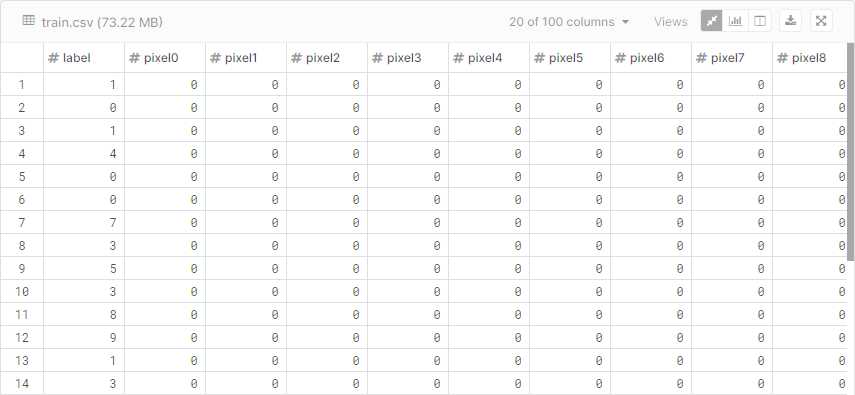Switch to the compact table view icon
855x395 pixels.
click(x=712, y=21)
